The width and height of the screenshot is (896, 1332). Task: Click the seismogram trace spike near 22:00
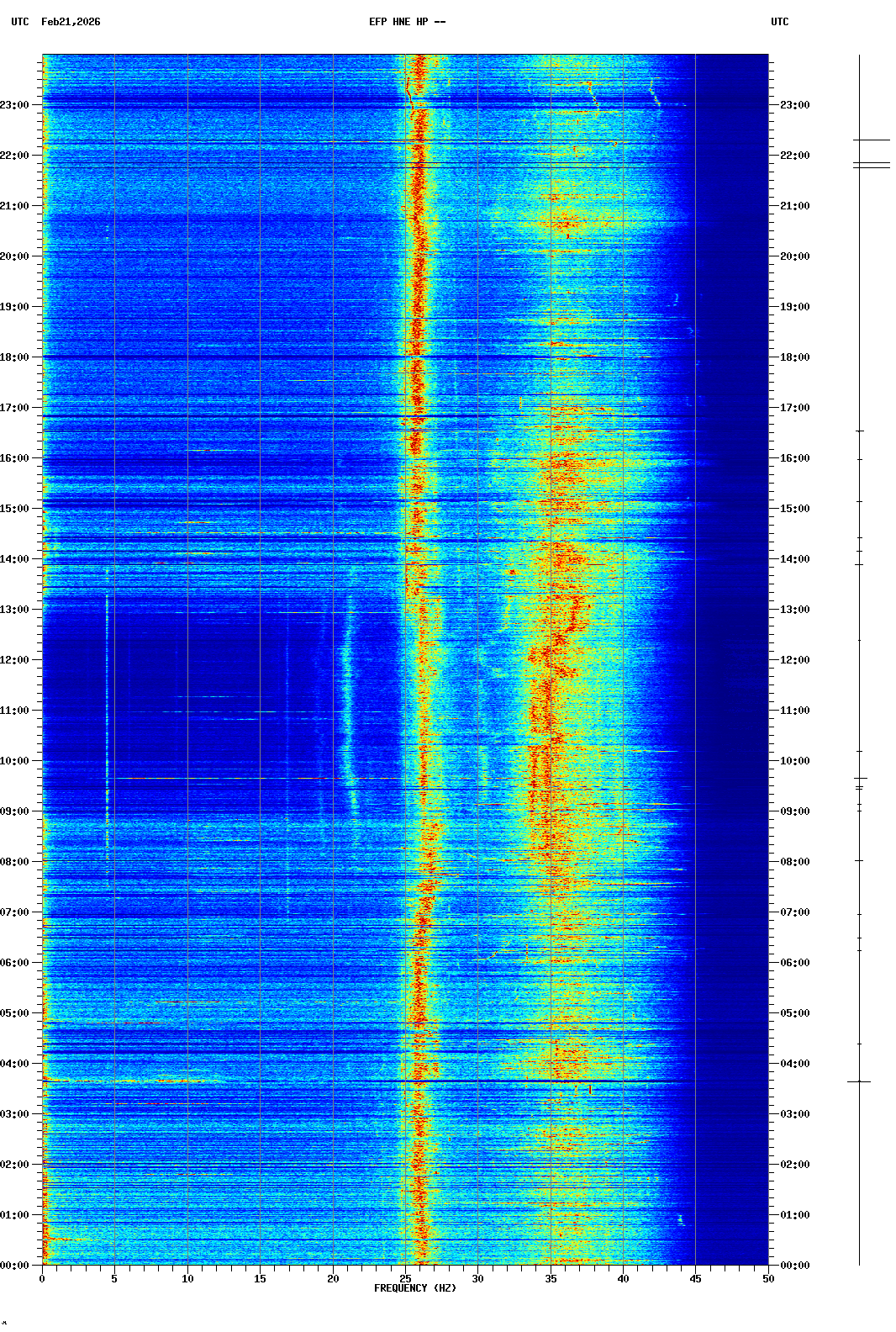(x=871, y=164)
